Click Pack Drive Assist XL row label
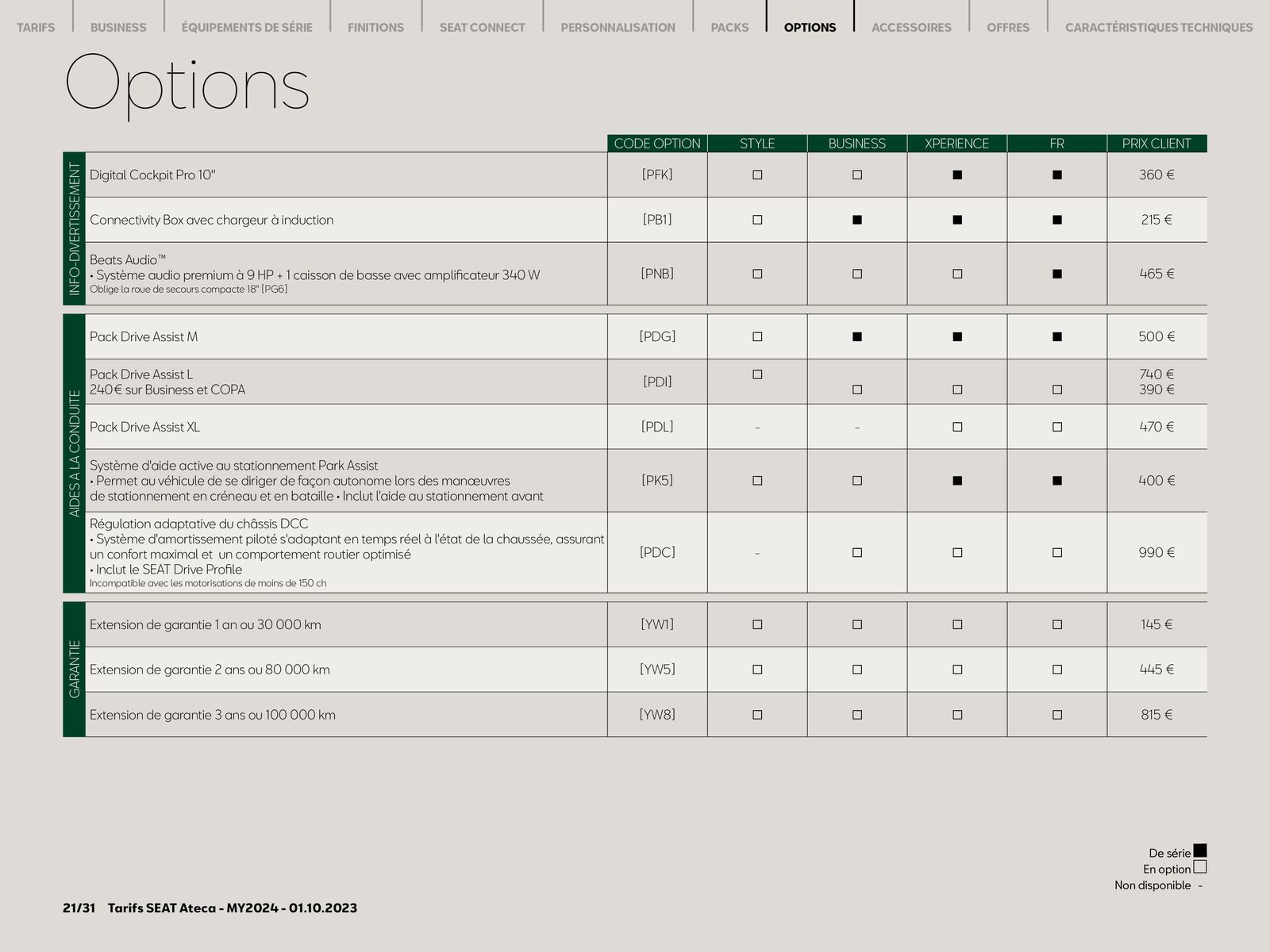Image resolution: width=1270 pixels, height=952 pixels. tap(144, 427)
